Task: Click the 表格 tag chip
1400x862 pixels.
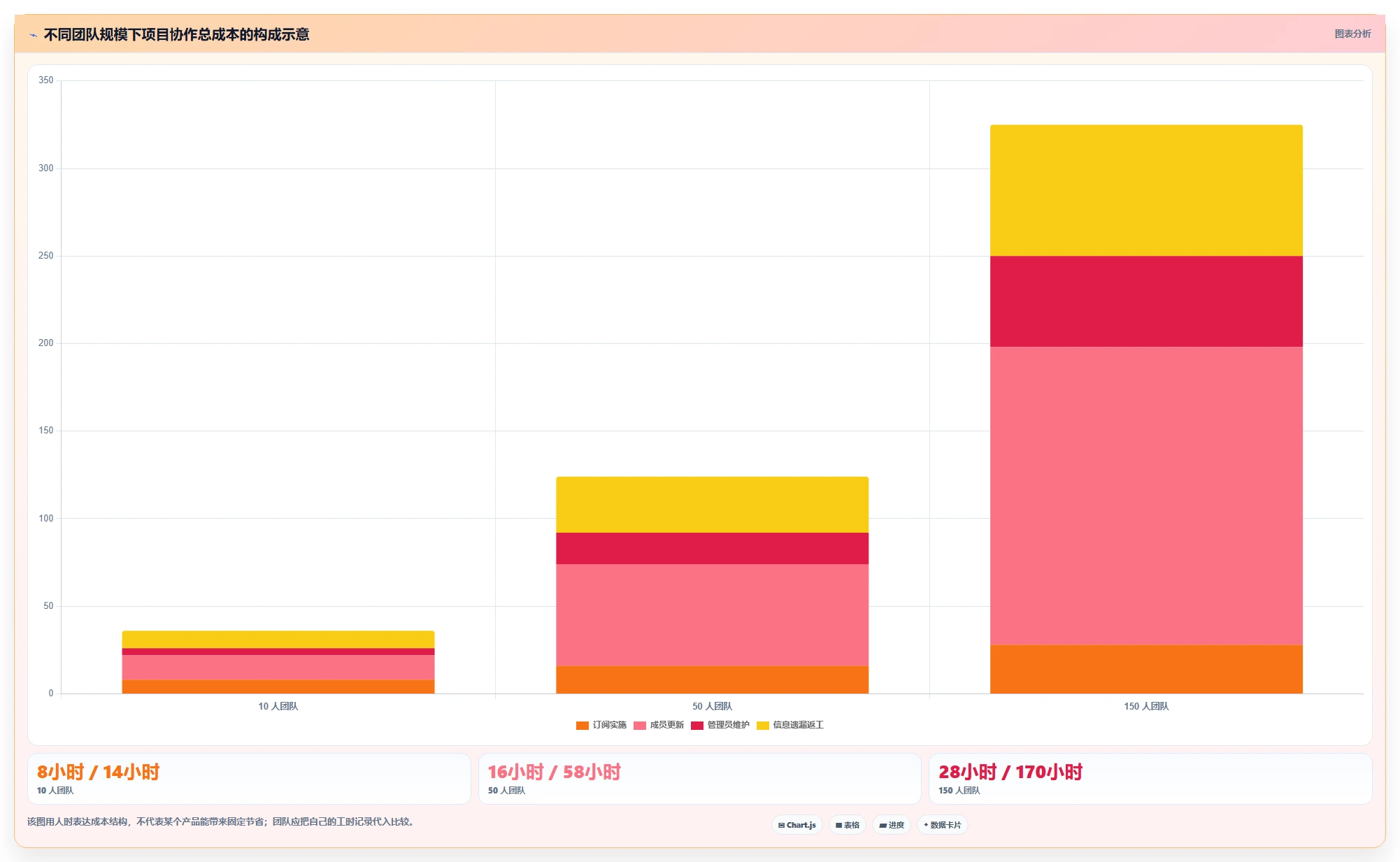Action: tap(848, 825)
